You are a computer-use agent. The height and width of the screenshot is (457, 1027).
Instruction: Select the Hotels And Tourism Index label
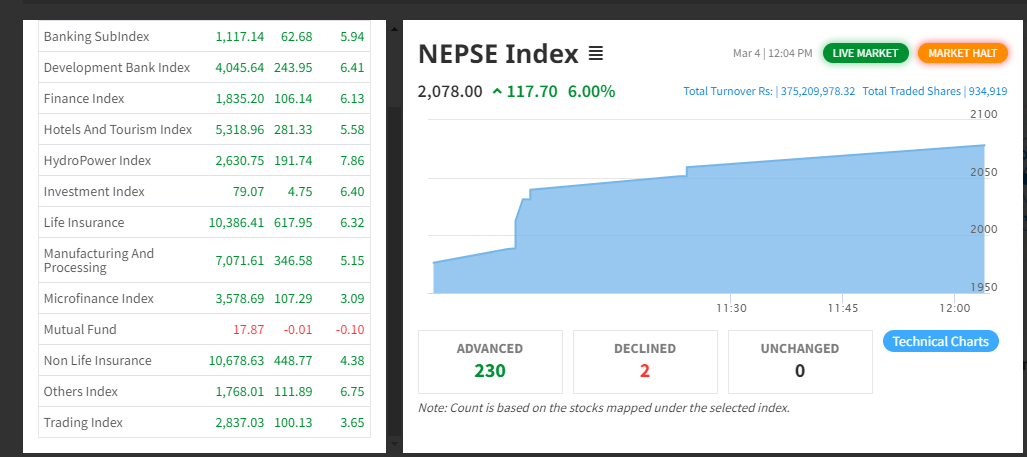point(118,130)
